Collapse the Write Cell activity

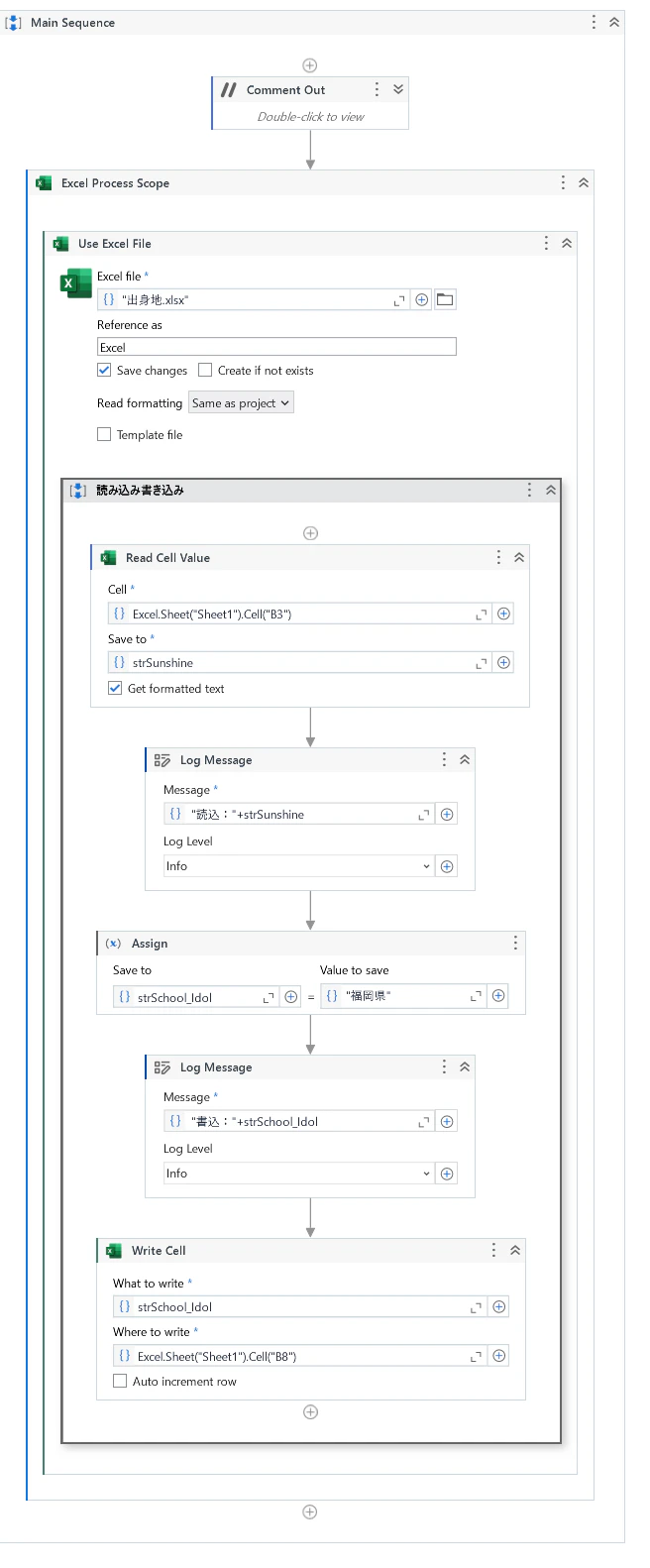[515, 1250]
